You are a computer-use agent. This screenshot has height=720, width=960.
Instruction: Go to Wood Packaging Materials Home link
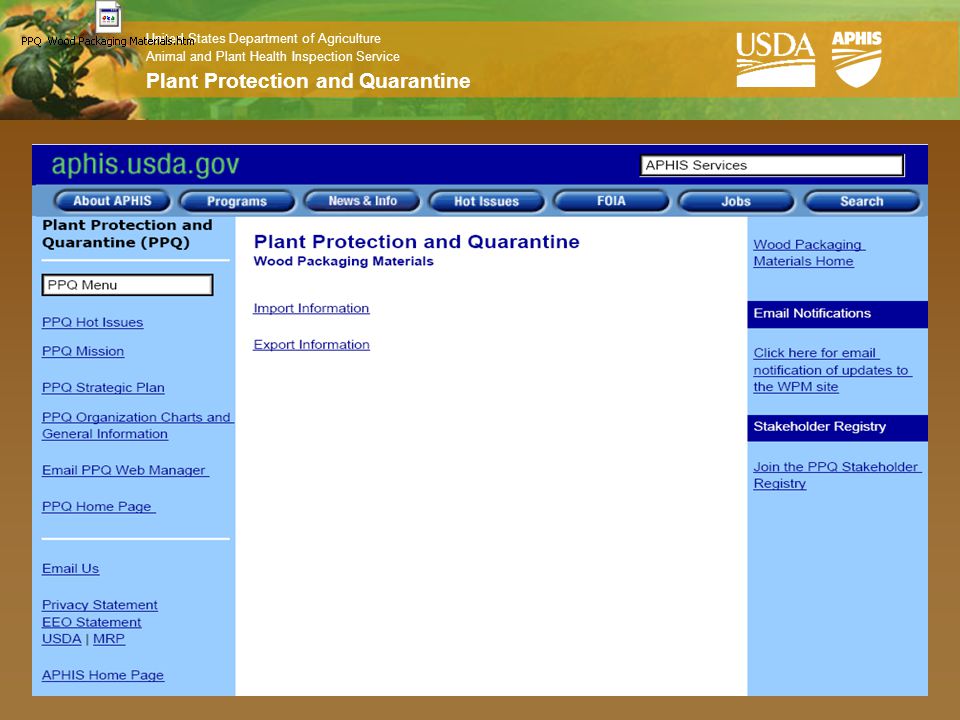click(808, 253)
